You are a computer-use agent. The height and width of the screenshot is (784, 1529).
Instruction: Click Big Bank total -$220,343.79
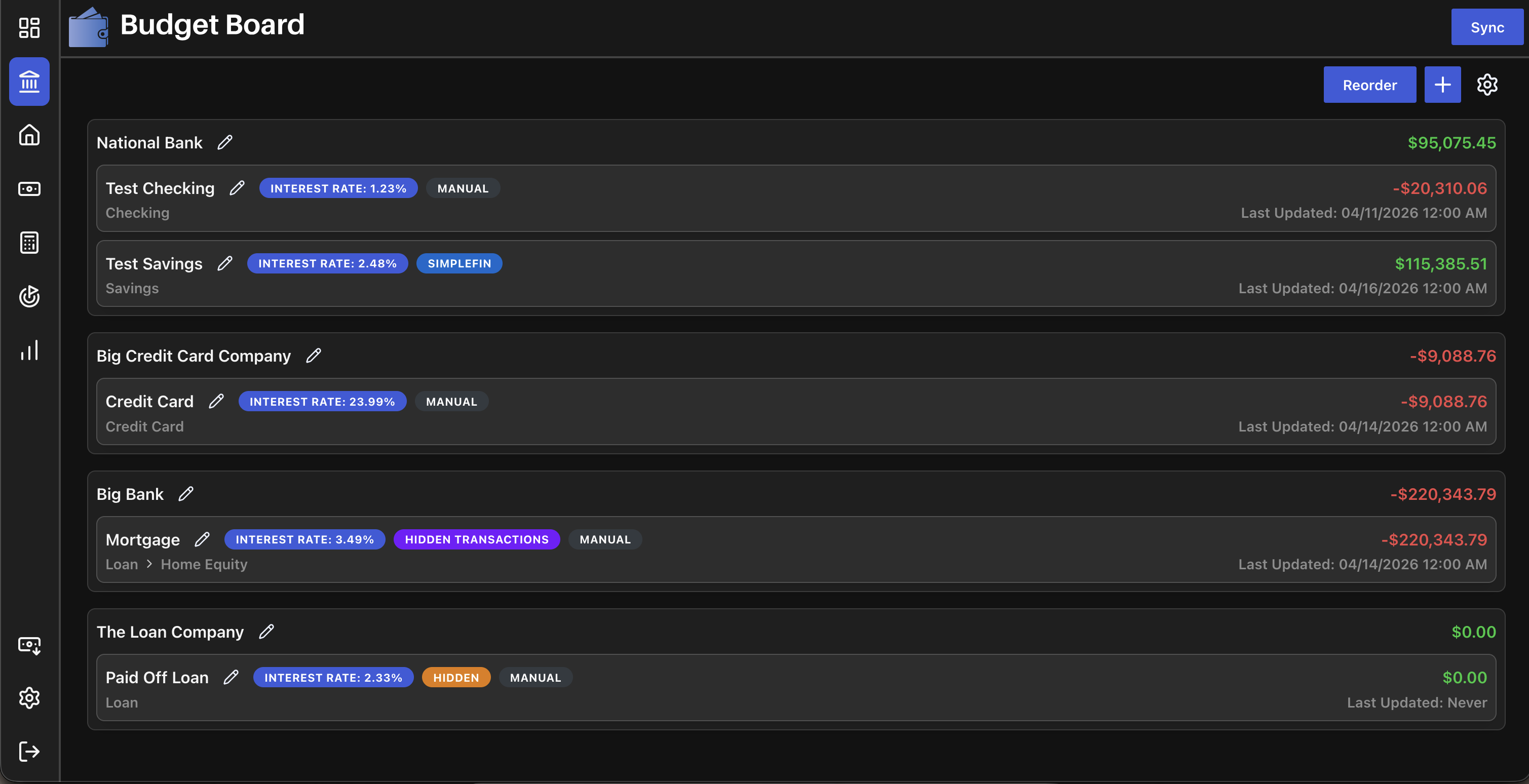[1443, 494]
